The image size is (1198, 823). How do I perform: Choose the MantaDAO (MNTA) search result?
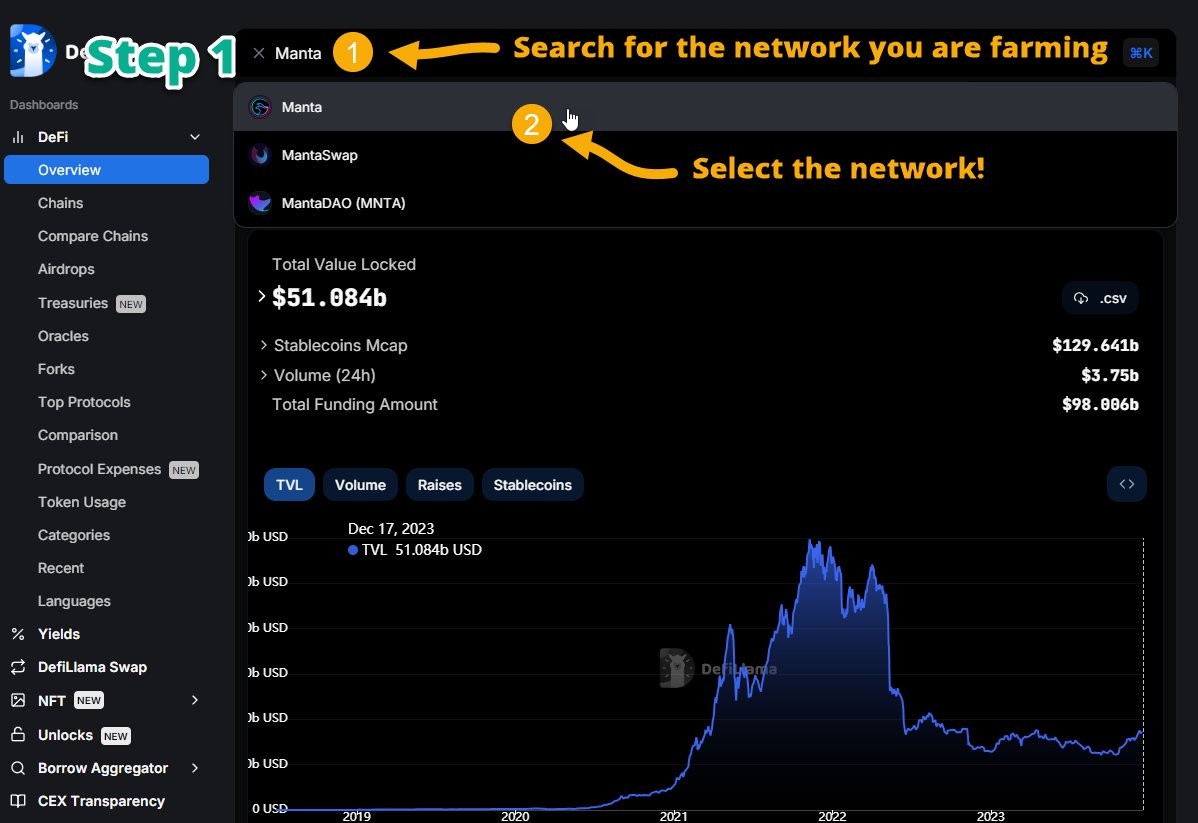pyautogui.click(x=705, y=203)
